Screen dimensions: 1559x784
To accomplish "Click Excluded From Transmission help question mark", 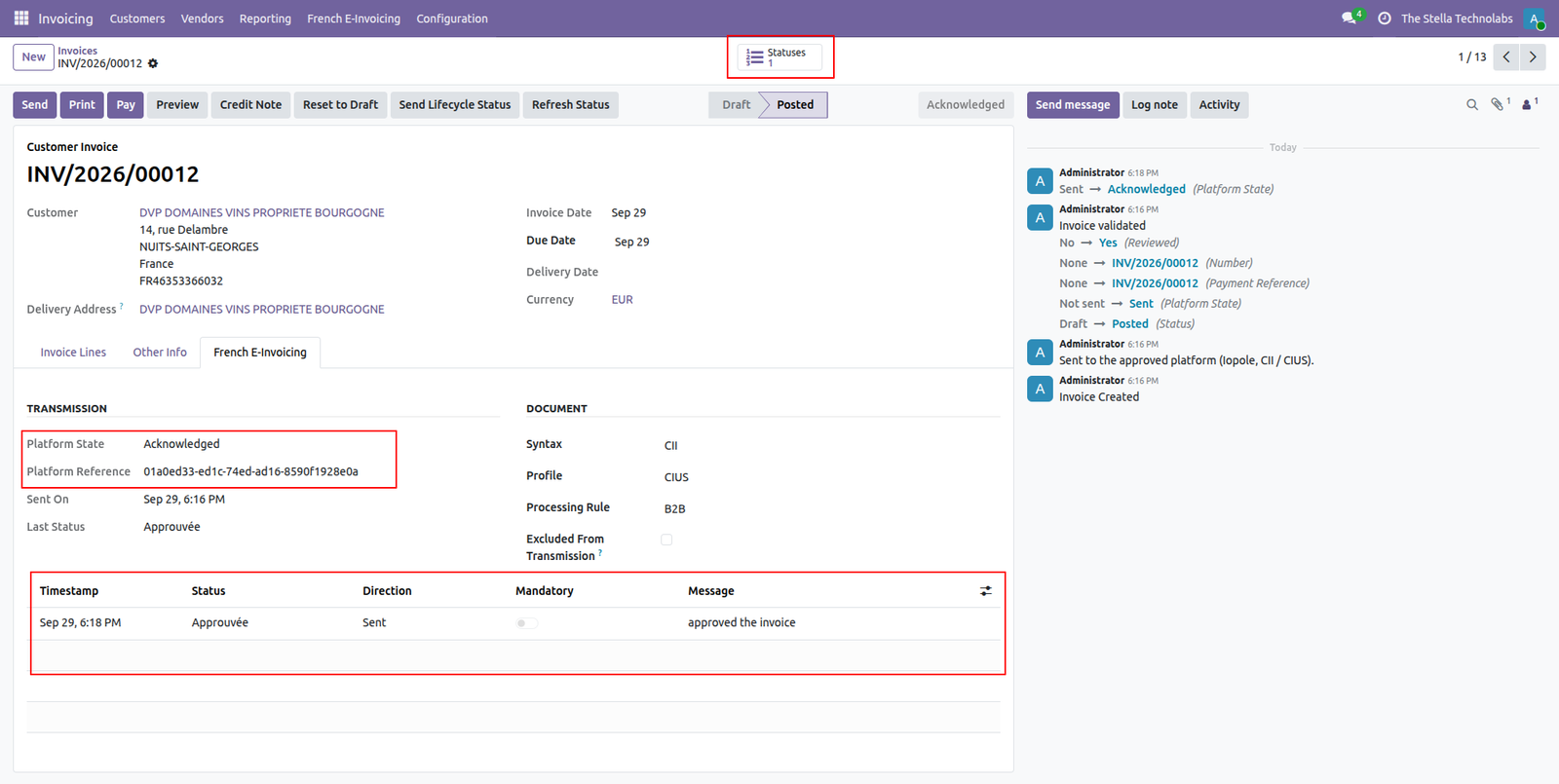I will (600, 552).
